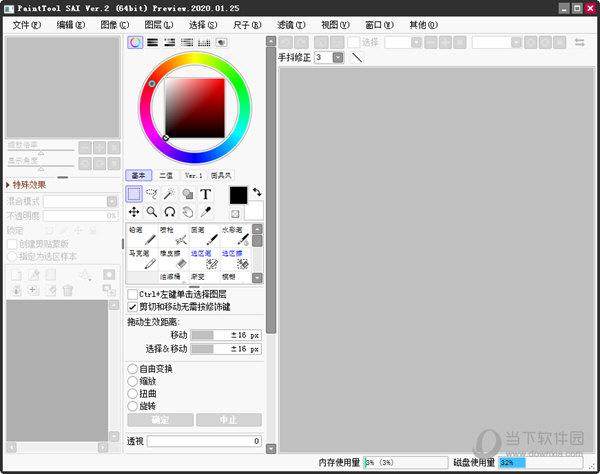
Task: Choose the 选区笔 selection pen
Action: coord(204,259)
